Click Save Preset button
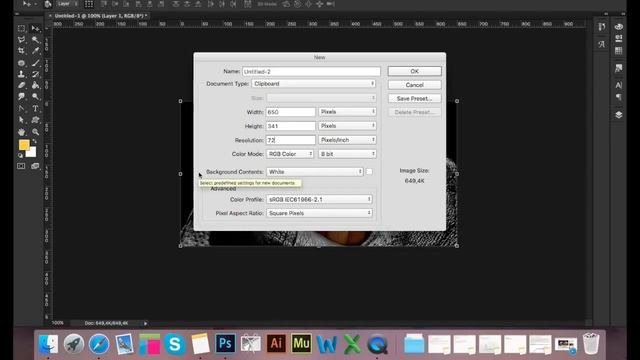The height and width of the screenshot is (360, 640). click(x=414, y=98)
